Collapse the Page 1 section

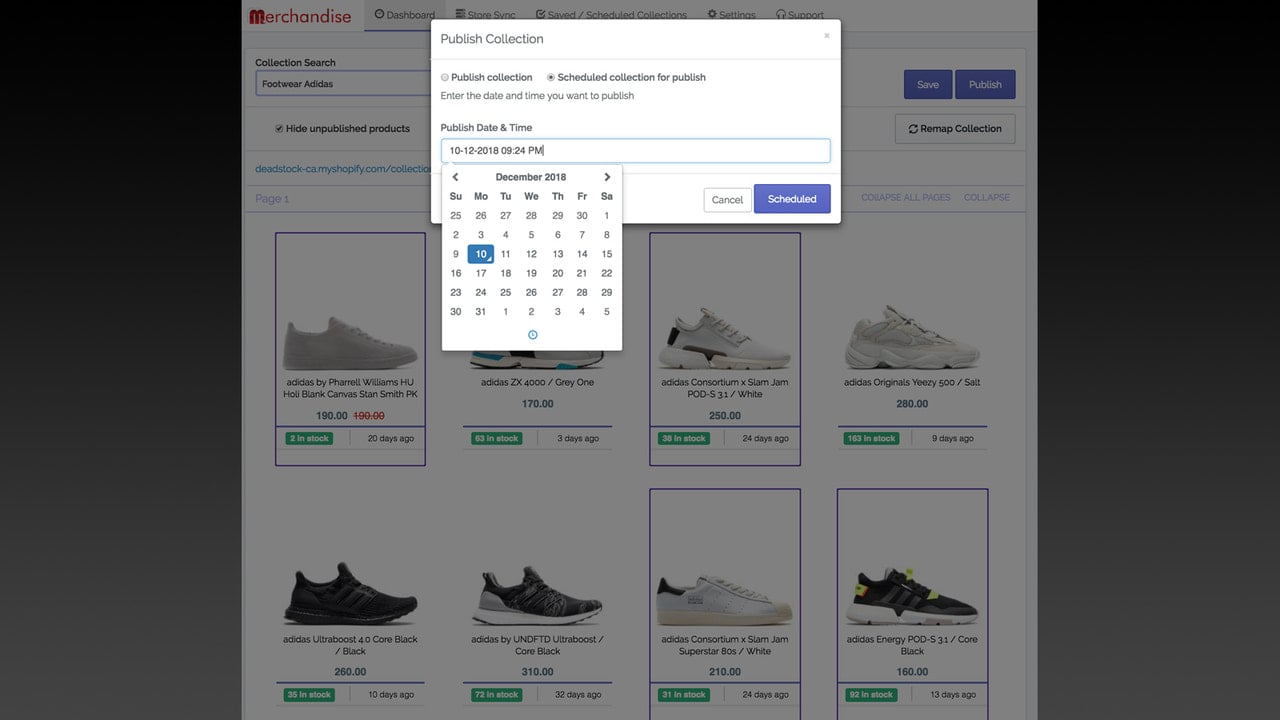(x=987, y=198)
